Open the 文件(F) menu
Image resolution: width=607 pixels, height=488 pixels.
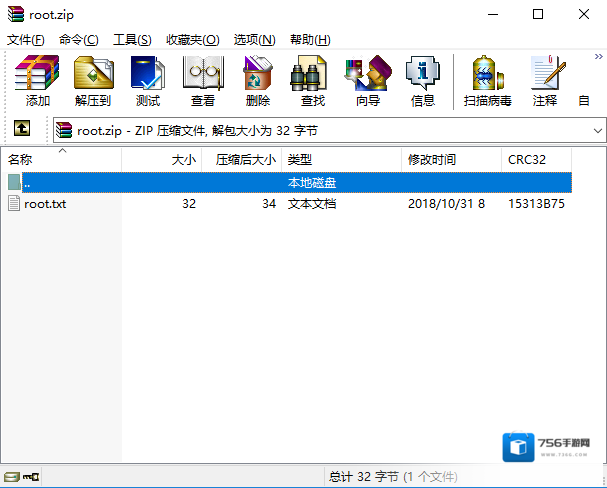click(x=26, y=39)
